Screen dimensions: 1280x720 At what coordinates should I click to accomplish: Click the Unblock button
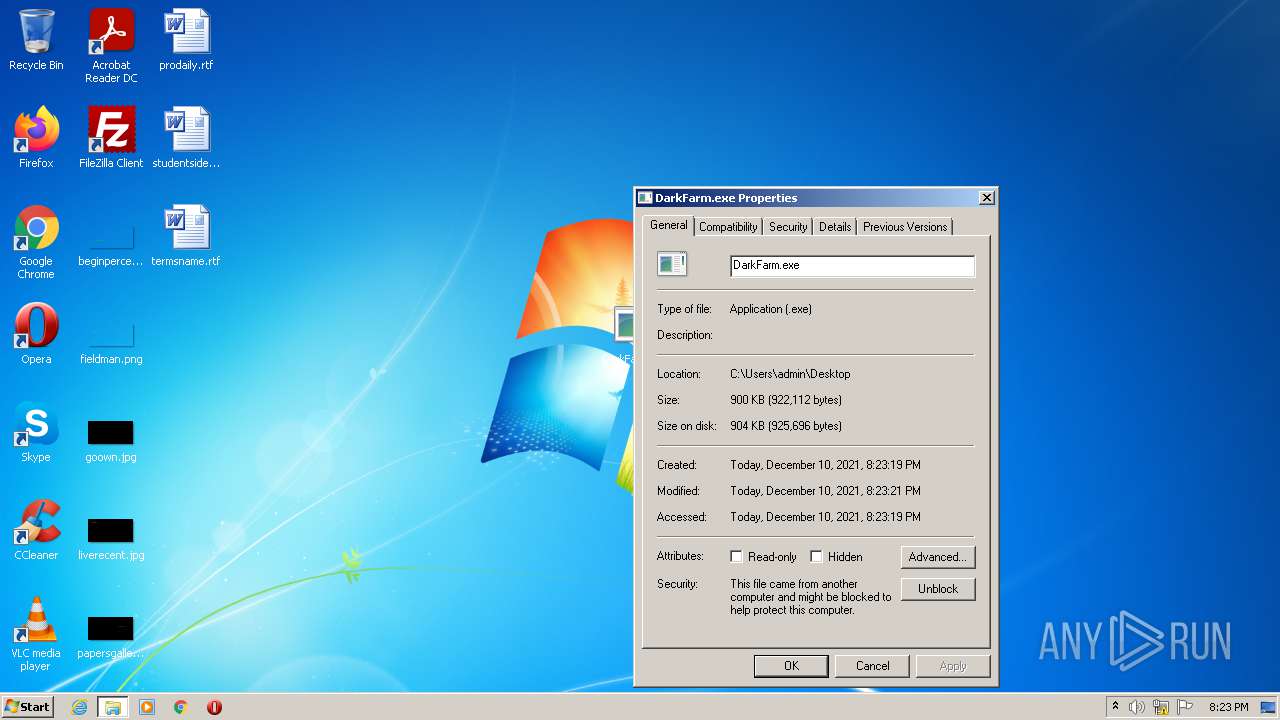pos(938,589)
